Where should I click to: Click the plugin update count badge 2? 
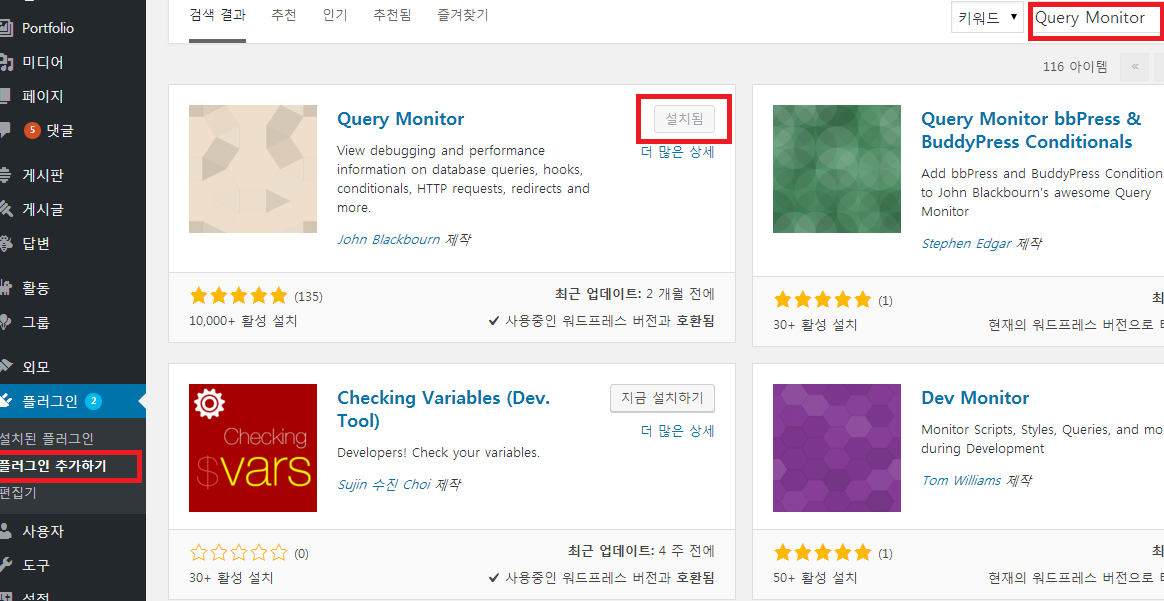coord(93,401)
